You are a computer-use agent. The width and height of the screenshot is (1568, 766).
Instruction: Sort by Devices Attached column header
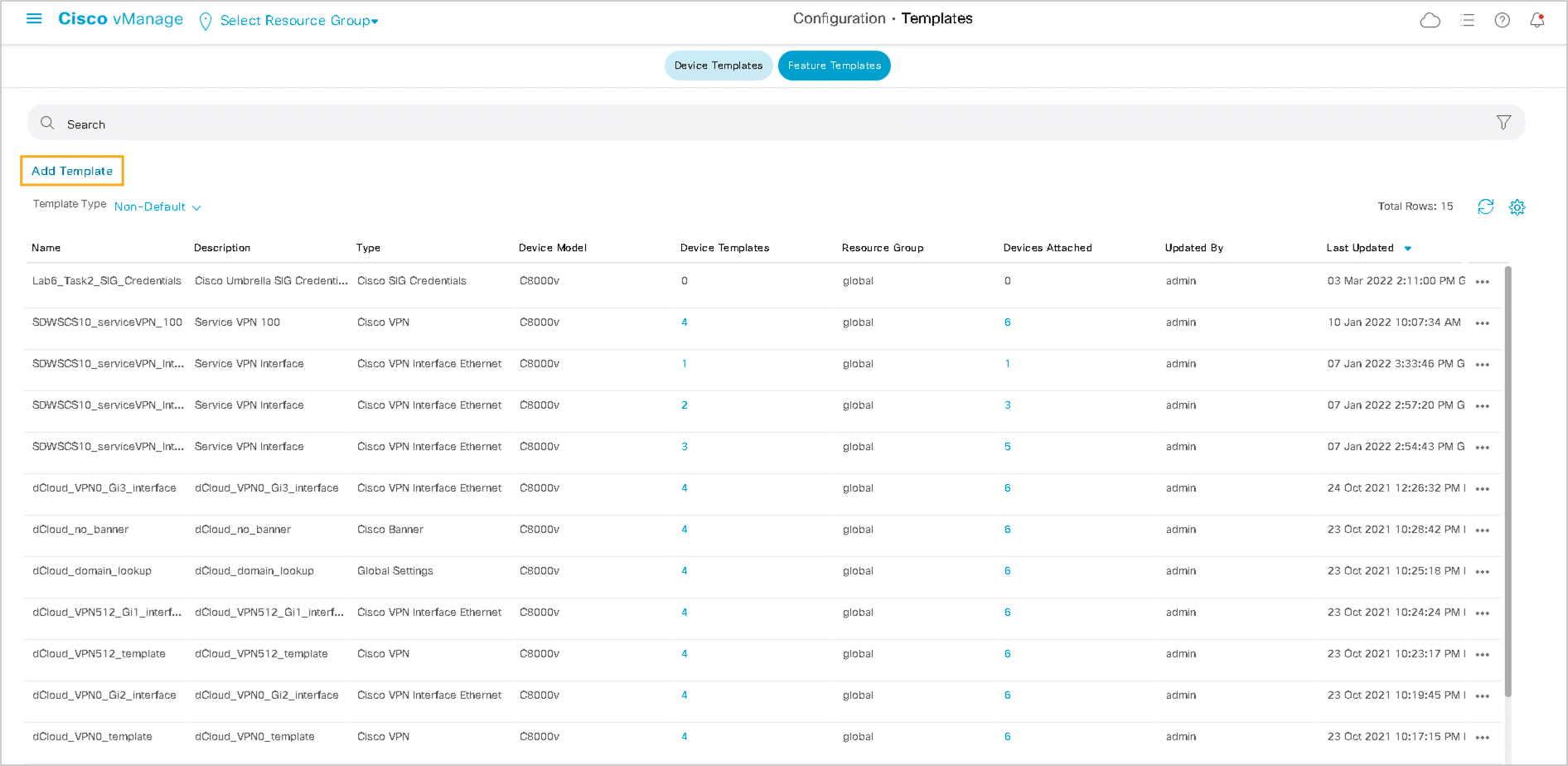(x=1048, y=248)
